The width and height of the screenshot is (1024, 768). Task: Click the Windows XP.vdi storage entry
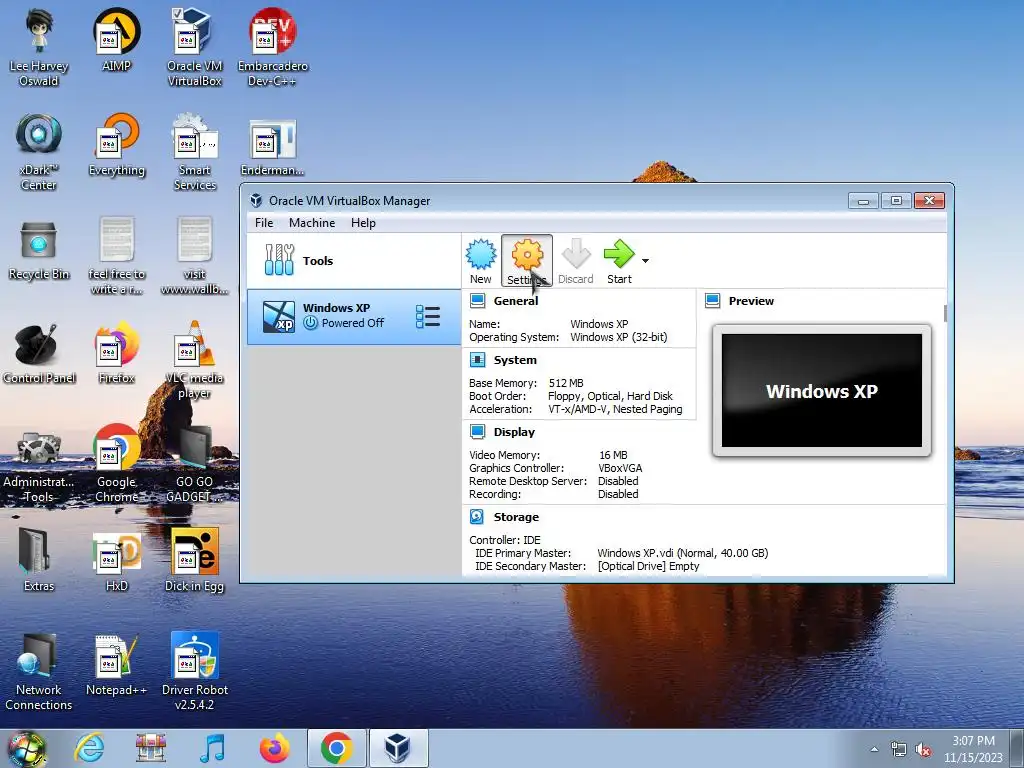pos(682,553)
